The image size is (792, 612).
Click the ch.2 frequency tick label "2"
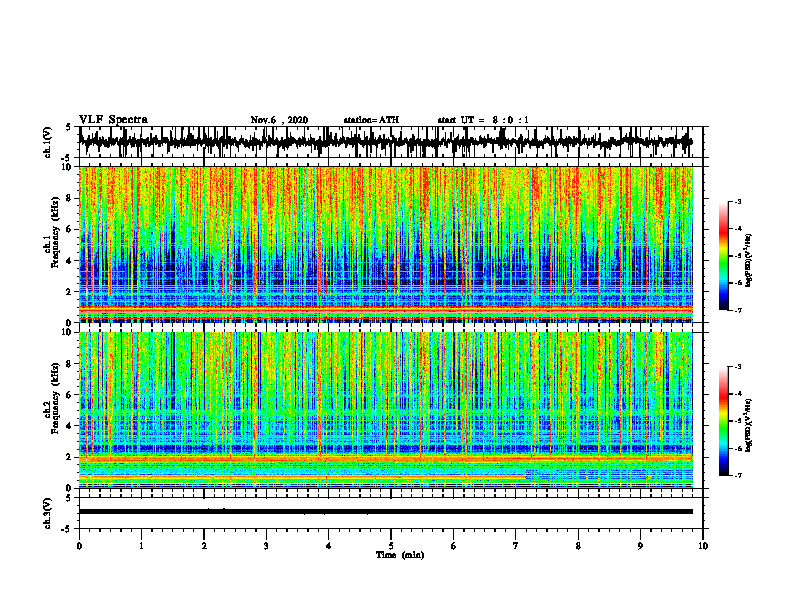pyautogui.click(x=69, y=457)
